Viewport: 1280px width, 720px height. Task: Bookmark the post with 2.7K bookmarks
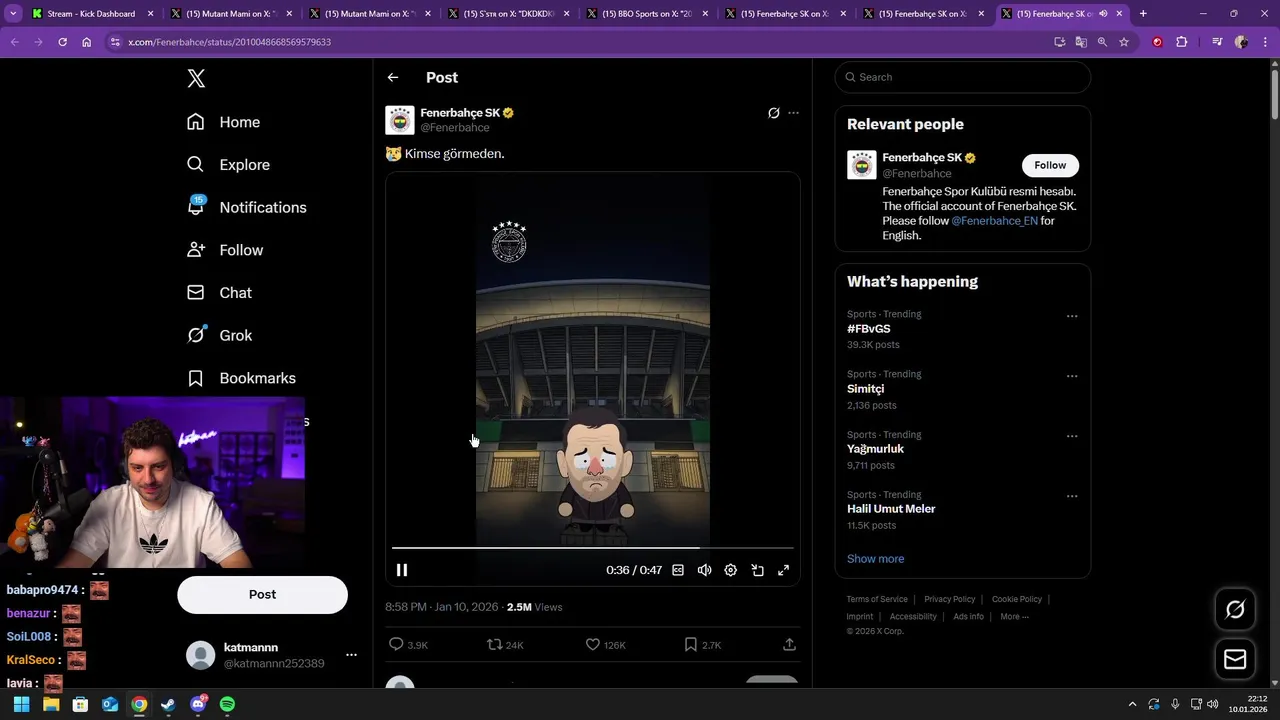click(690, 645)
